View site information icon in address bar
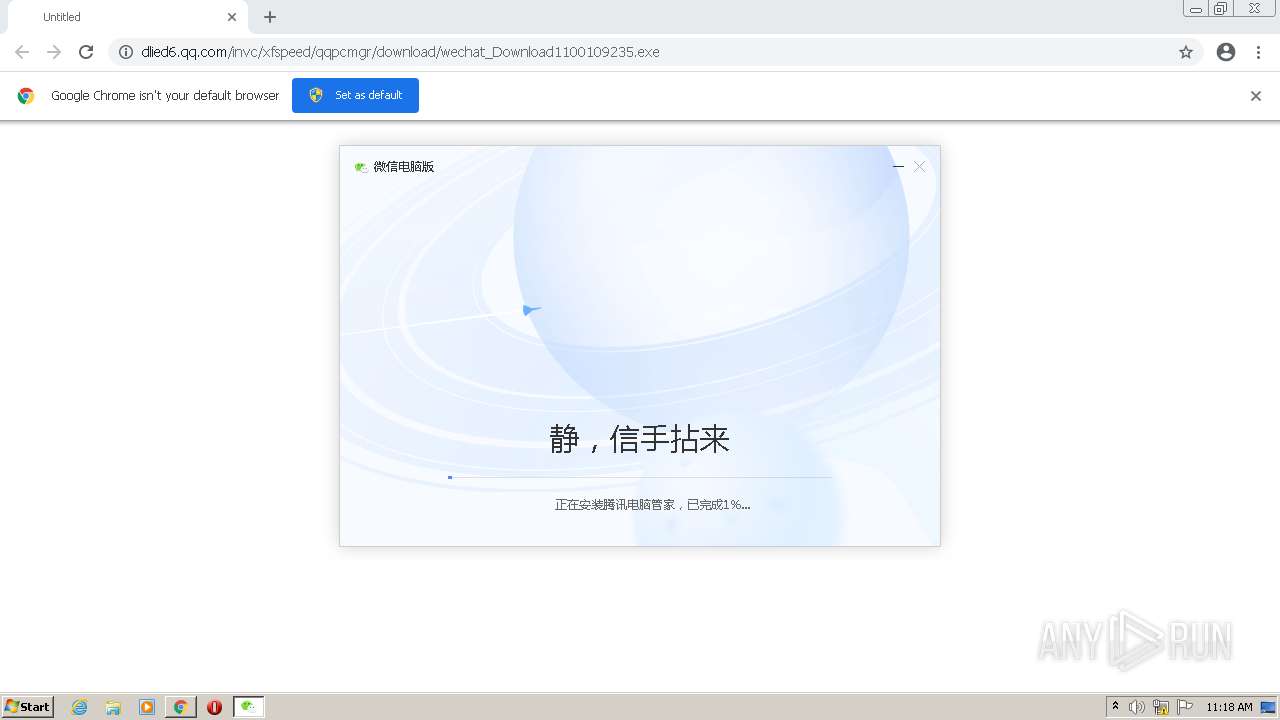Viewport: 1280px width, 720px height. 126,52
